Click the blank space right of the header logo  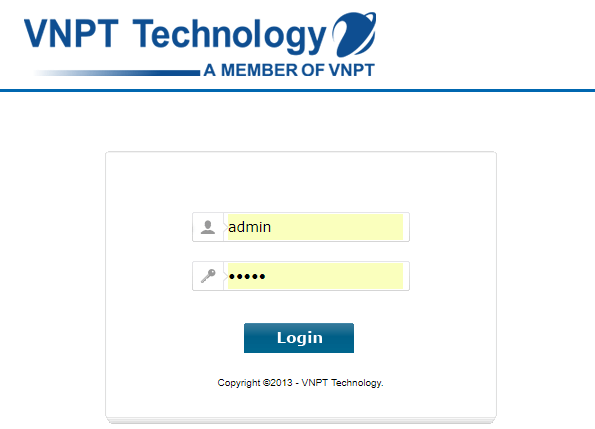486,44
